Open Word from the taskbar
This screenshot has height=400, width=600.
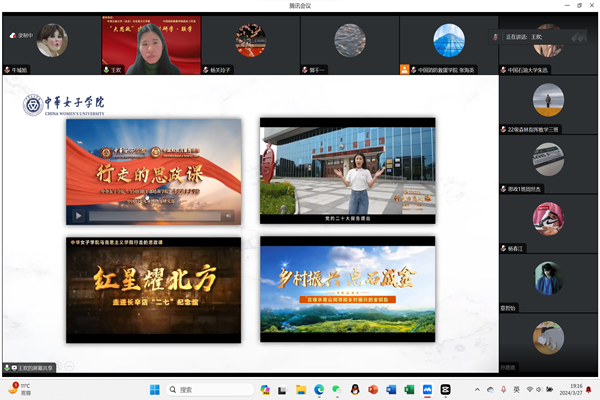tap(392, 389)
